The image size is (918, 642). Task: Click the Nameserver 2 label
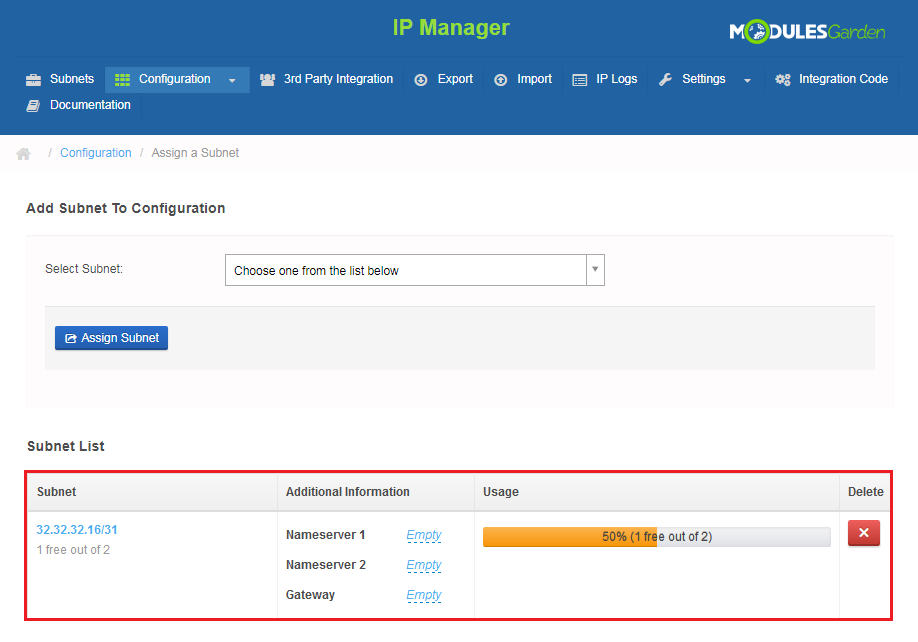pos(326,565)
